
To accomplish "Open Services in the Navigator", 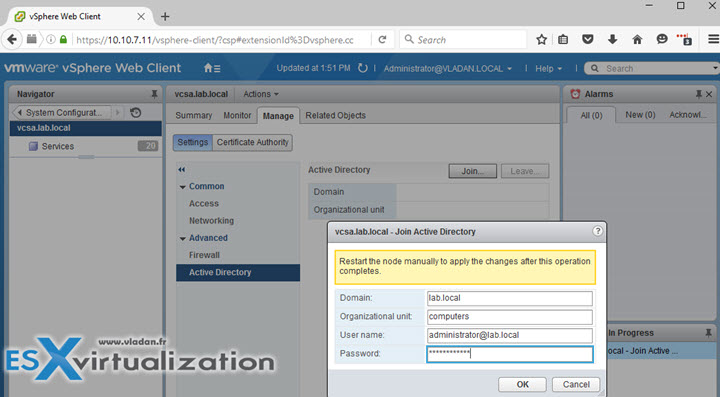I will (x=57, y=146).
